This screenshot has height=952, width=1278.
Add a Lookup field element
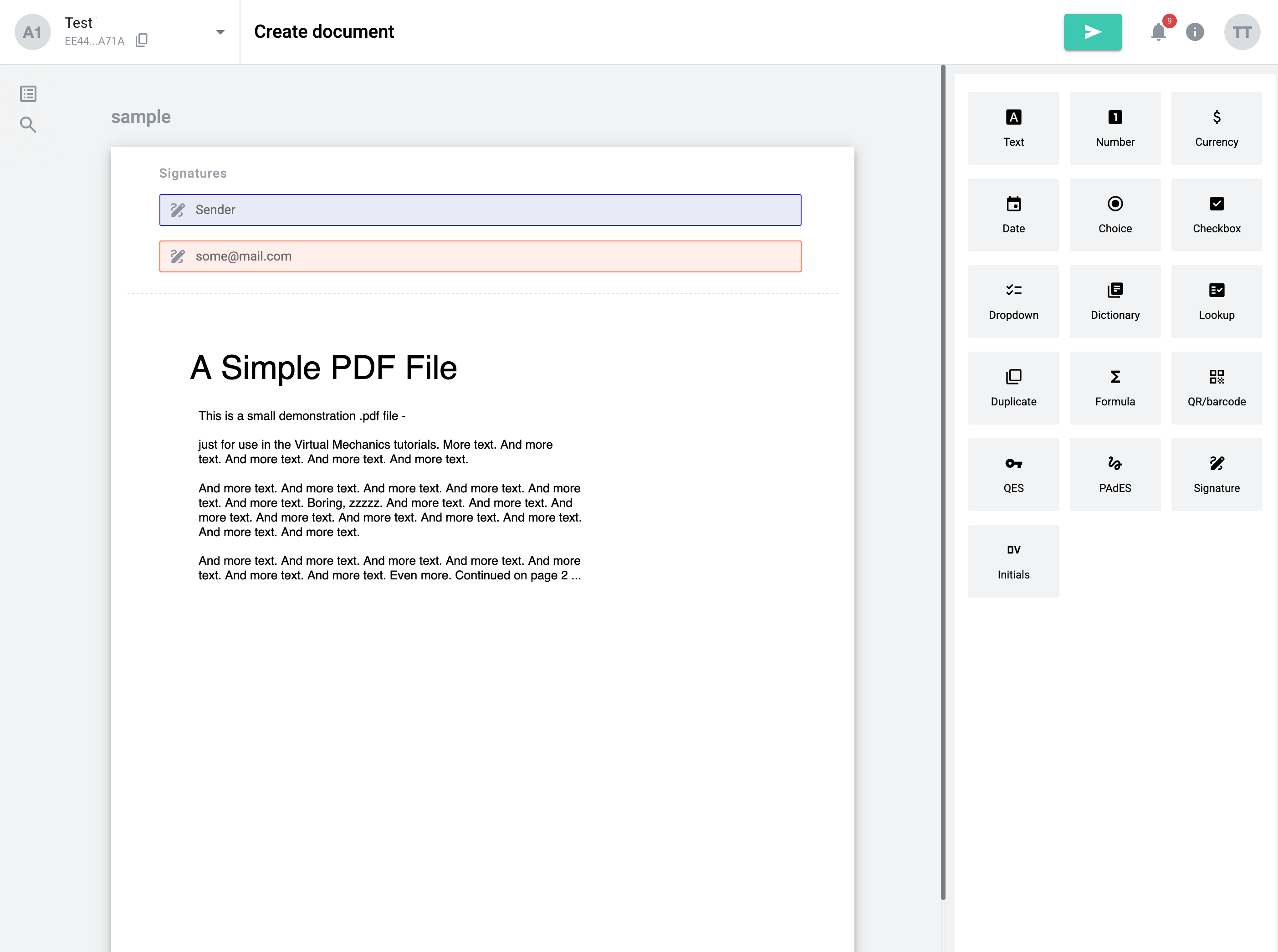[1217, 302]
